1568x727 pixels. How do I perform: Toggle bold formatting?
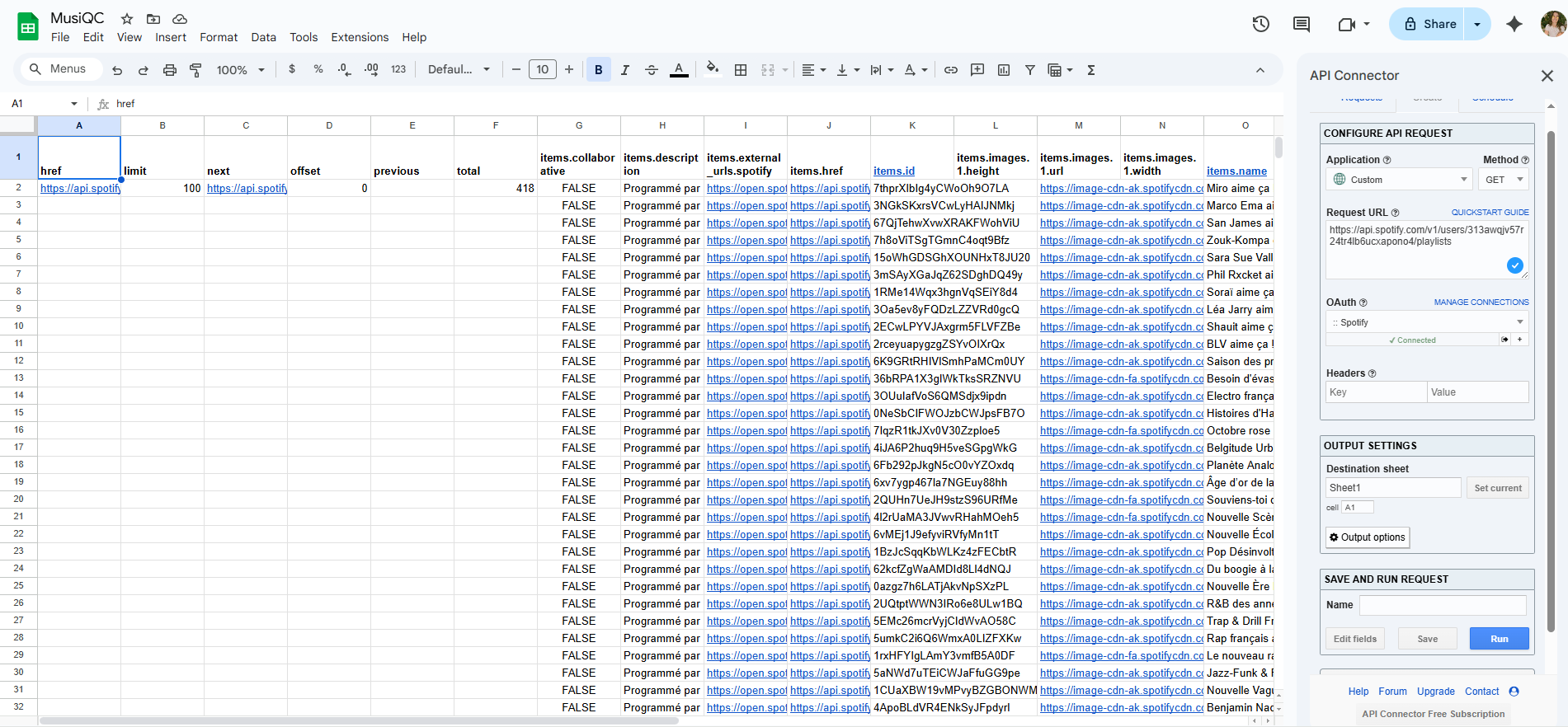coord(599,70)
